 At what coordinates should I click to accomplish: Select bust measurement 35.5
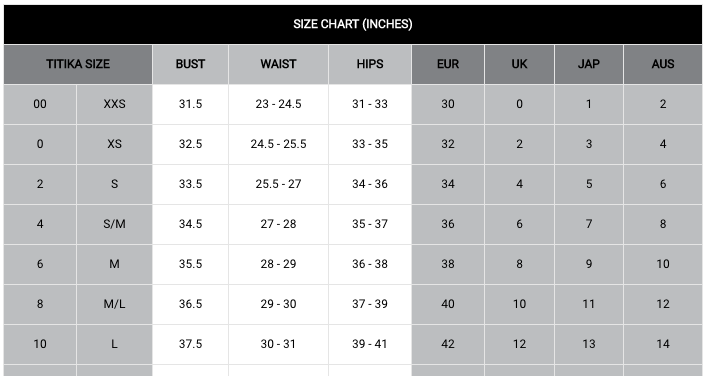tap(190, 264)
